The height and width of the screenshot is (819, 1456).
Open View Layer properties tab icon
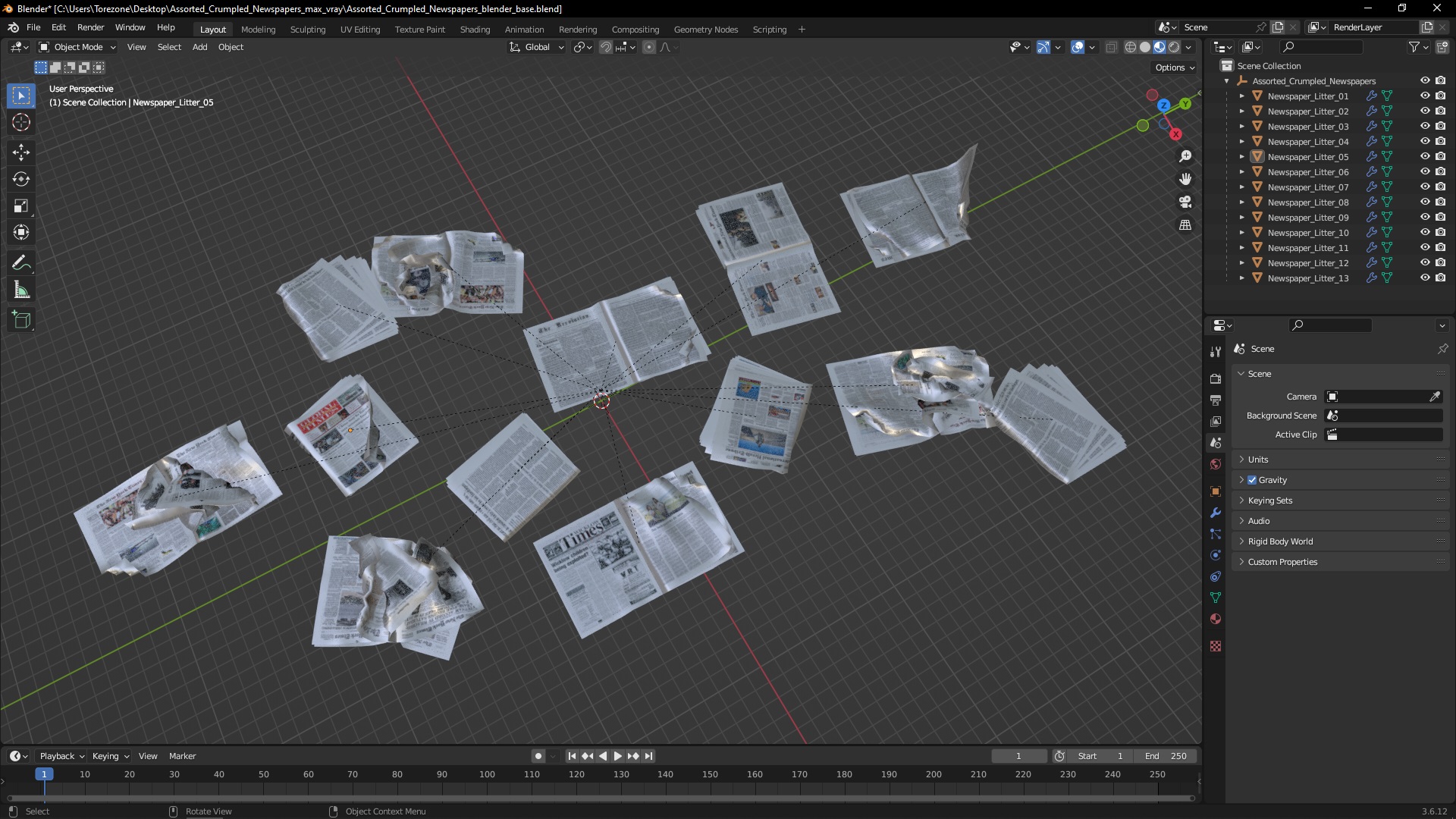click(1216, 421)
